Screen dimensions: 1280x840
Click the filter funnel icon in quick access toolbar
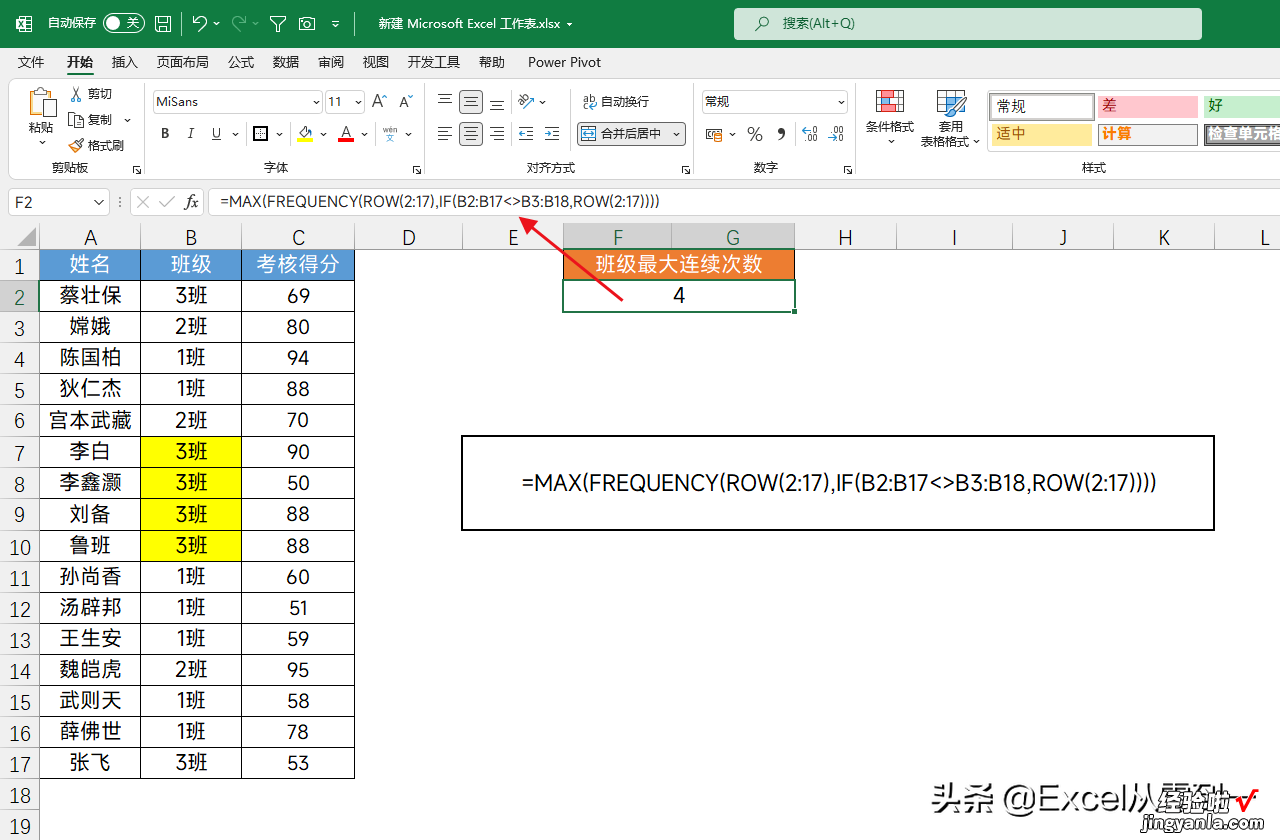point(279,23)
